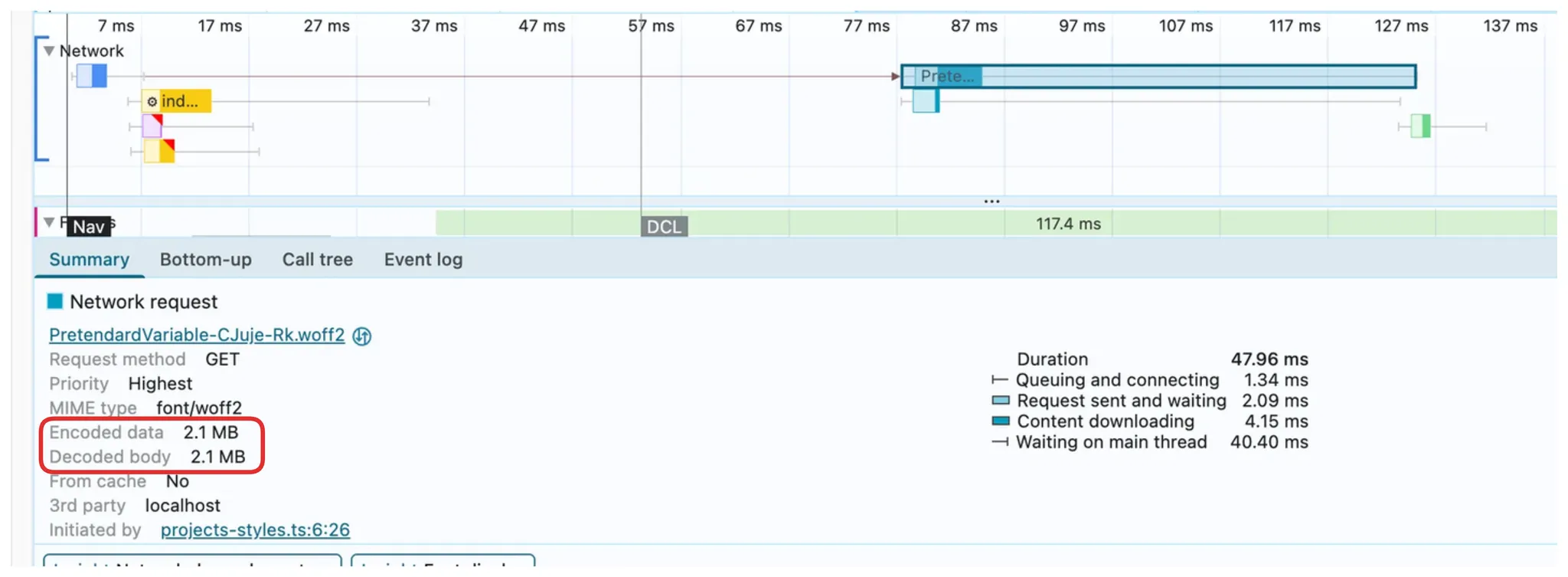Open the projects-styles.ts:6:26 initiator link
The width and height of the screenshot is (1568, 577).
(255, 529)
